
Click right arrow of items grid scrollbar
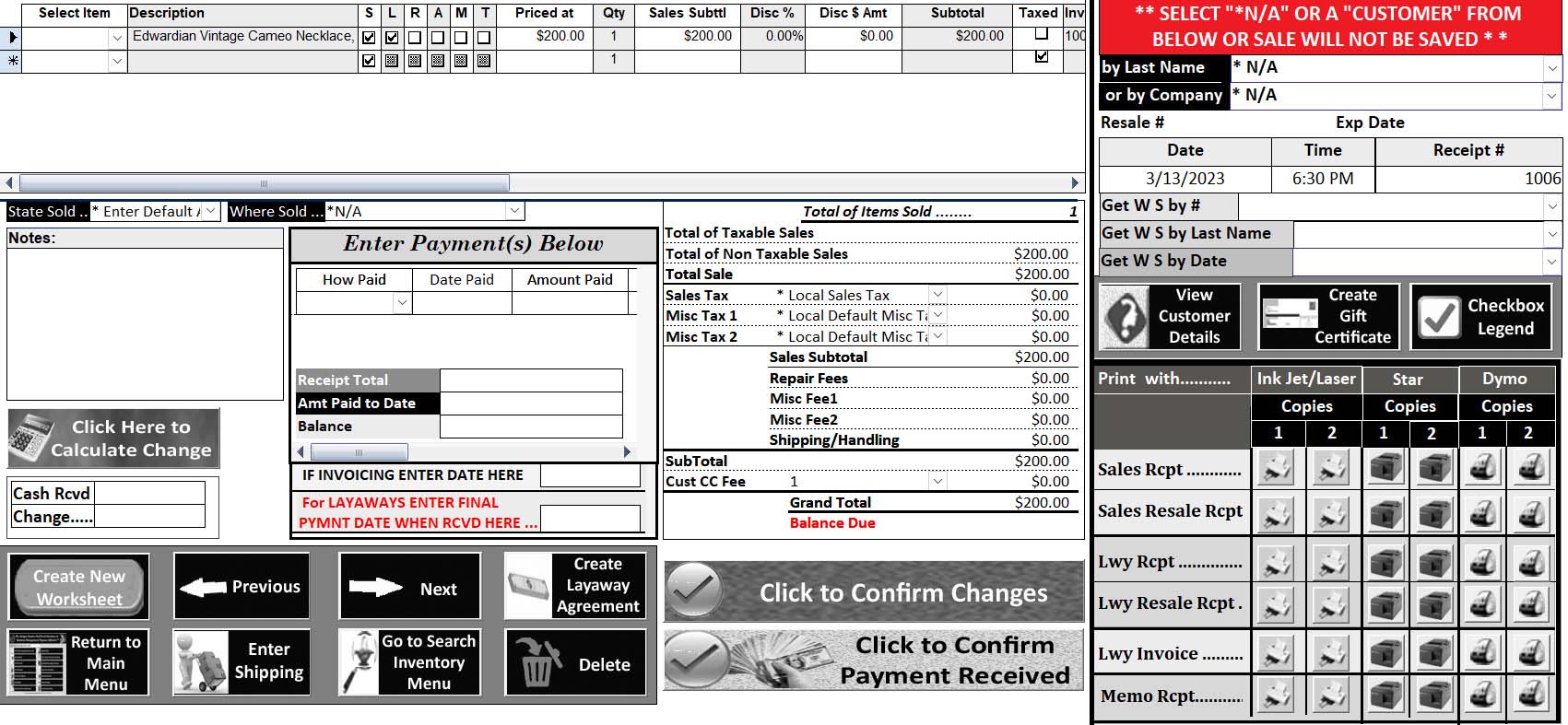[1075, 182]
